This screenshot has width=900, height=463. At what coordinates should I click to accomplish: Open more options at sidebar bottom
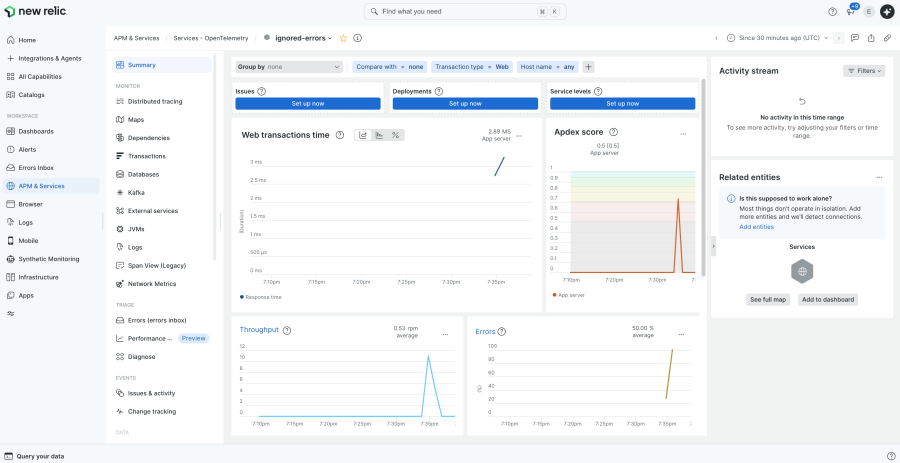10,314
